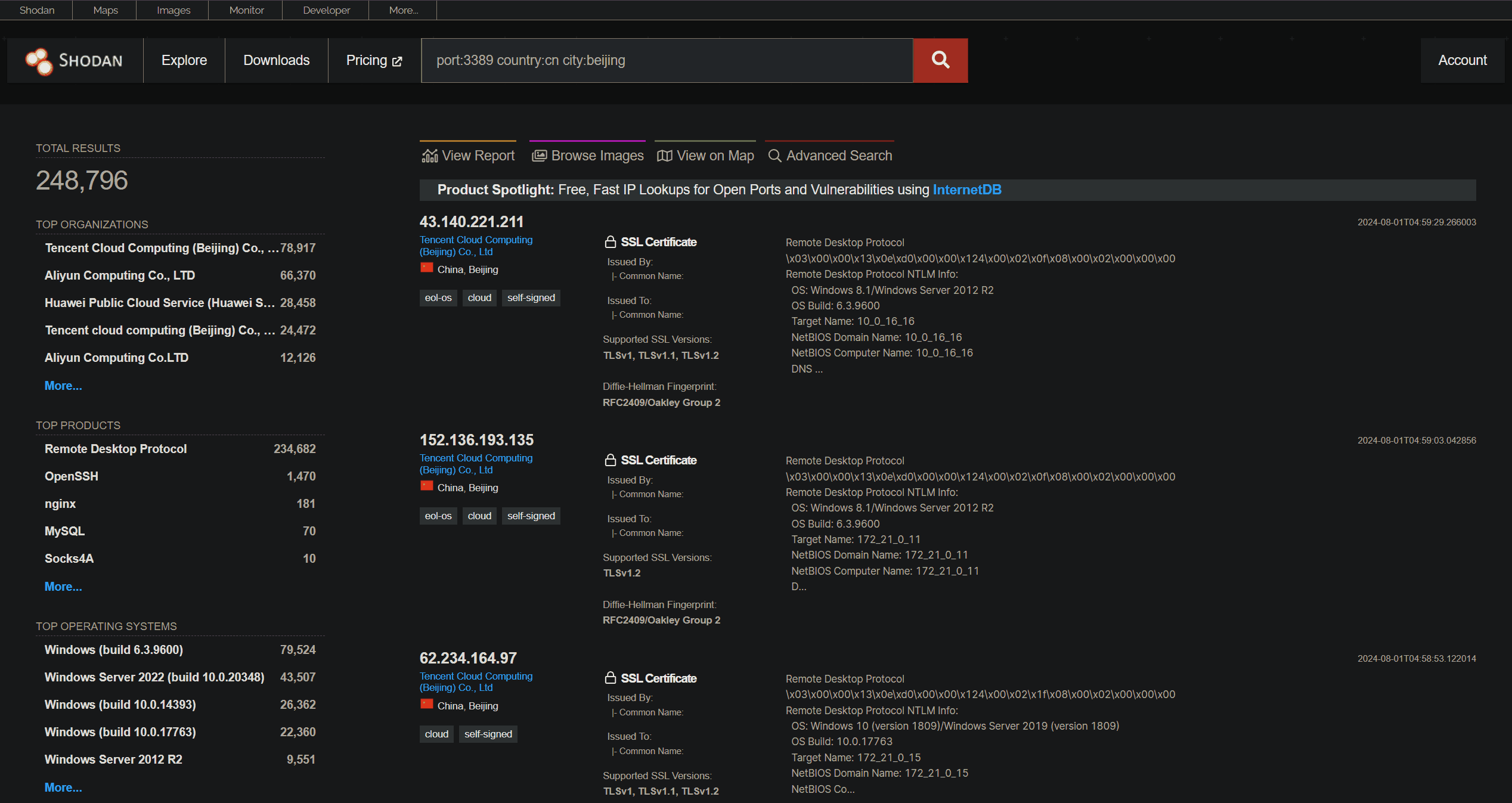Expand More under Top Organizations
Viewport: 1512px width, 803px height.
63,386
